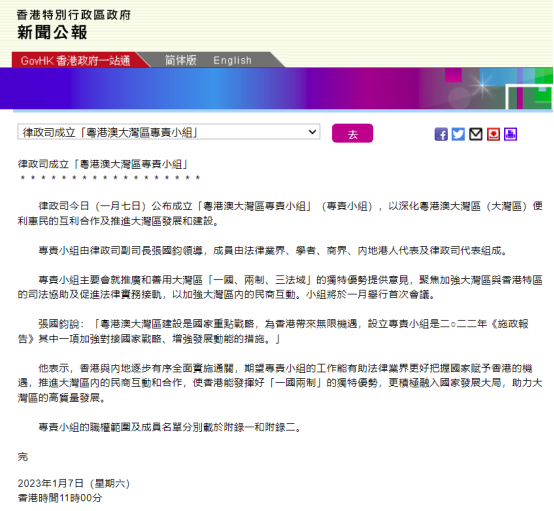Image resolution: width=554 pixels, height=511 pixels.
Task: Open the press release title dropdown
Action: 169,132
